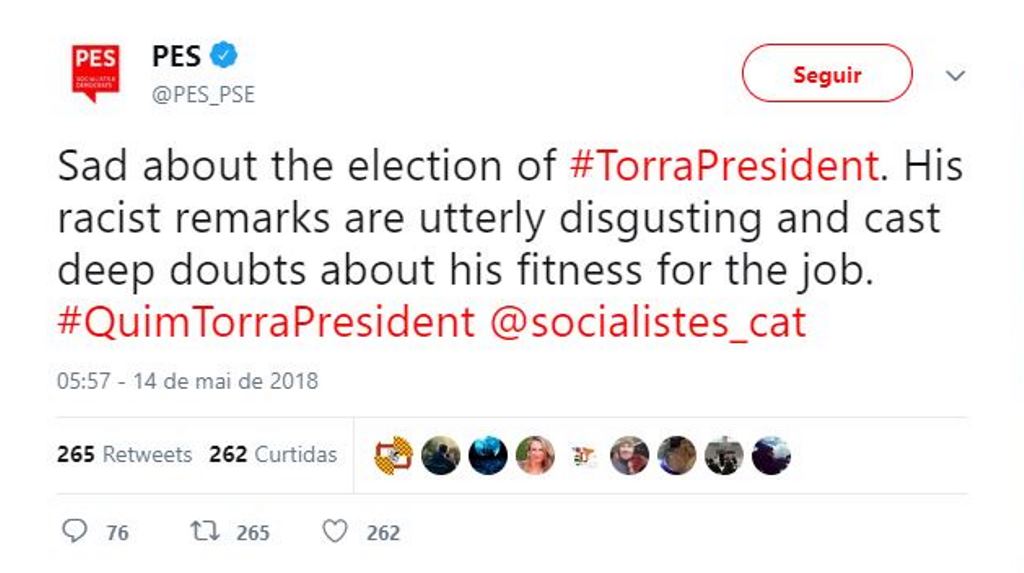The image size is (1024, 573).
Task: Click the PES display name
Action: pyautogui.click(x=176, y=56)
